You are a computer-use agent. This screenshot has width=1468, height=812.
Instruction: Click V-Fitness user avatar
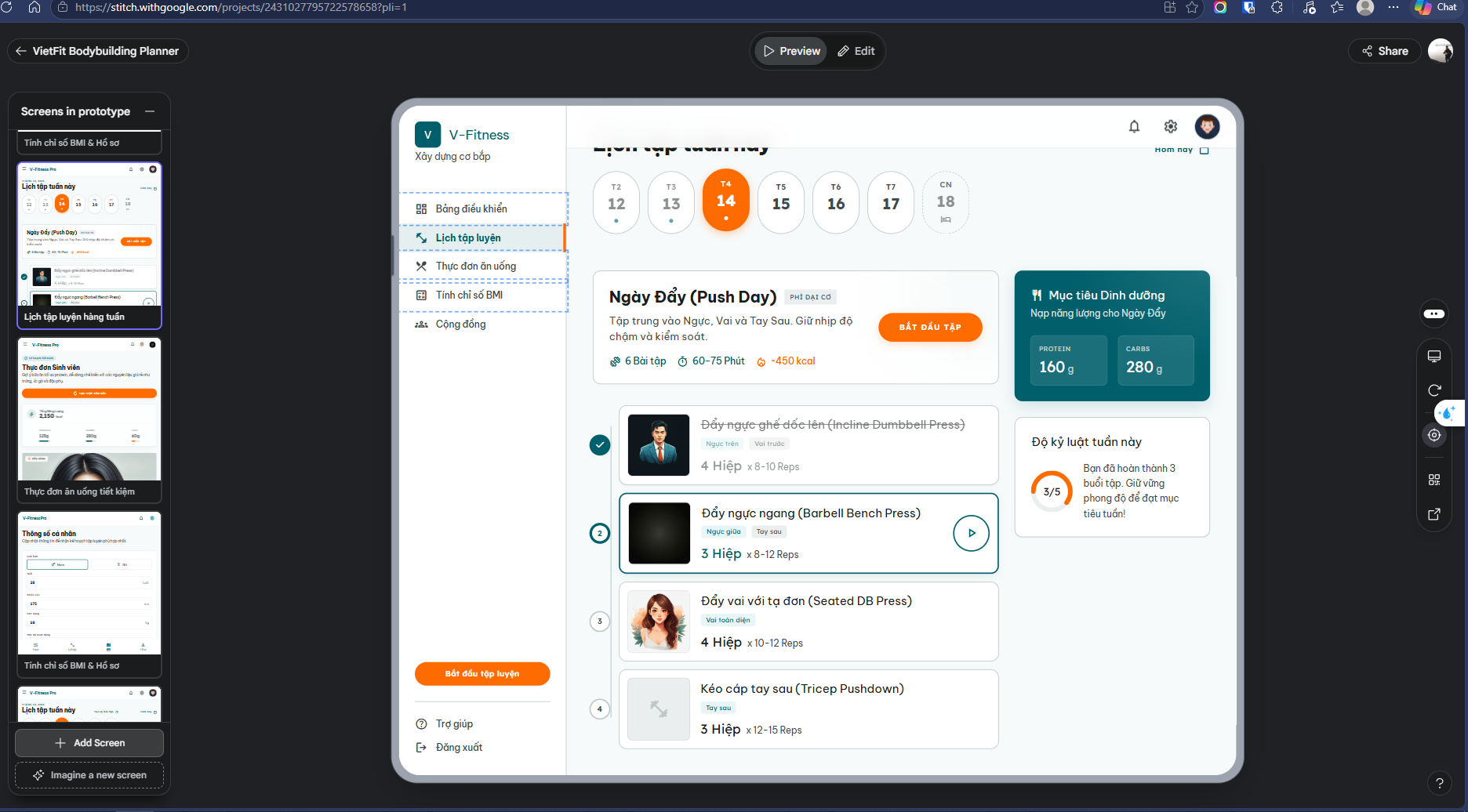1207,126
